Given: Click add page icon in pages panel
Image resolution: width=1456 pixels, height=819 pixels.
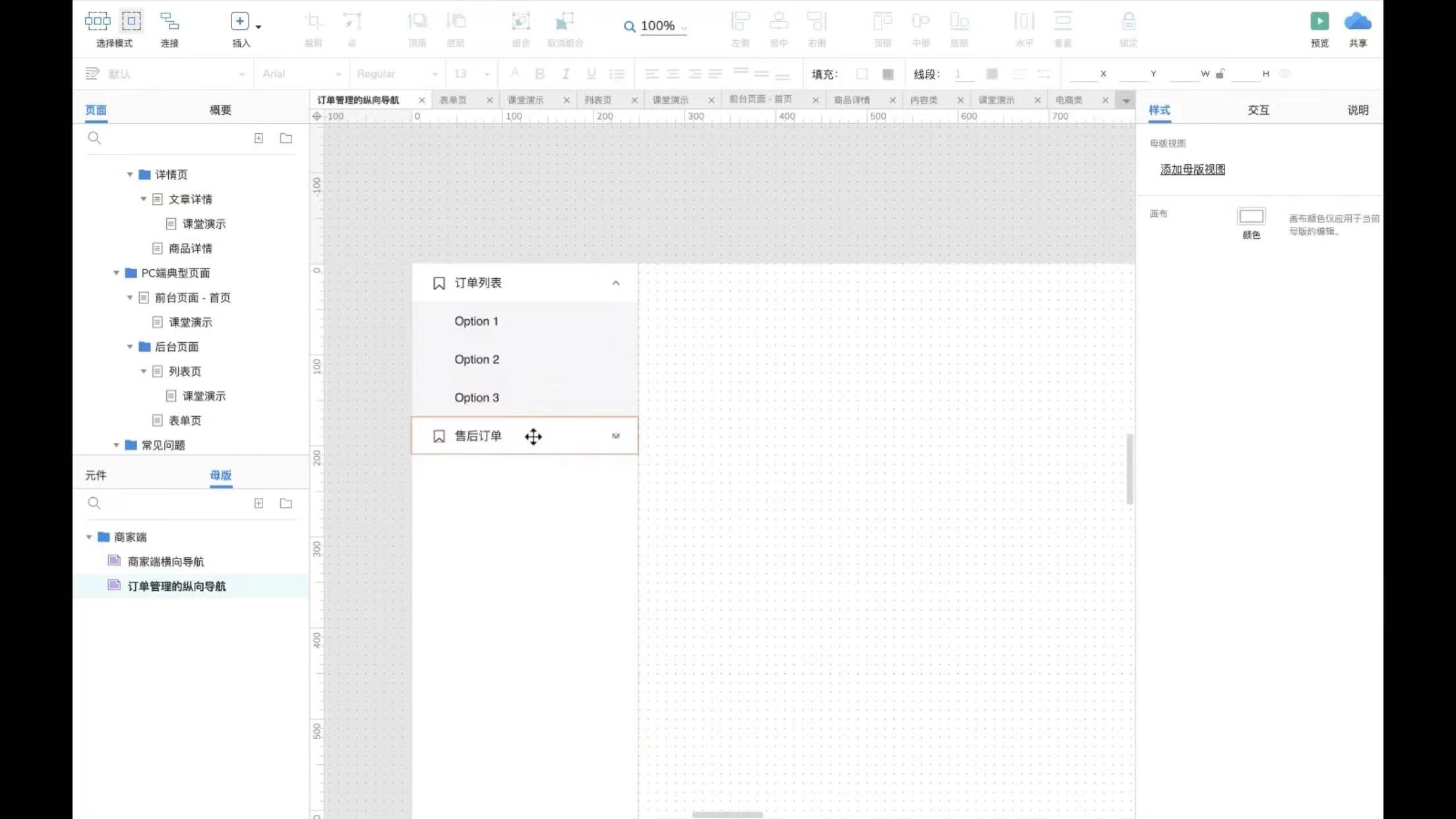Looking at the screenshot, I should (x=258, y=138).
